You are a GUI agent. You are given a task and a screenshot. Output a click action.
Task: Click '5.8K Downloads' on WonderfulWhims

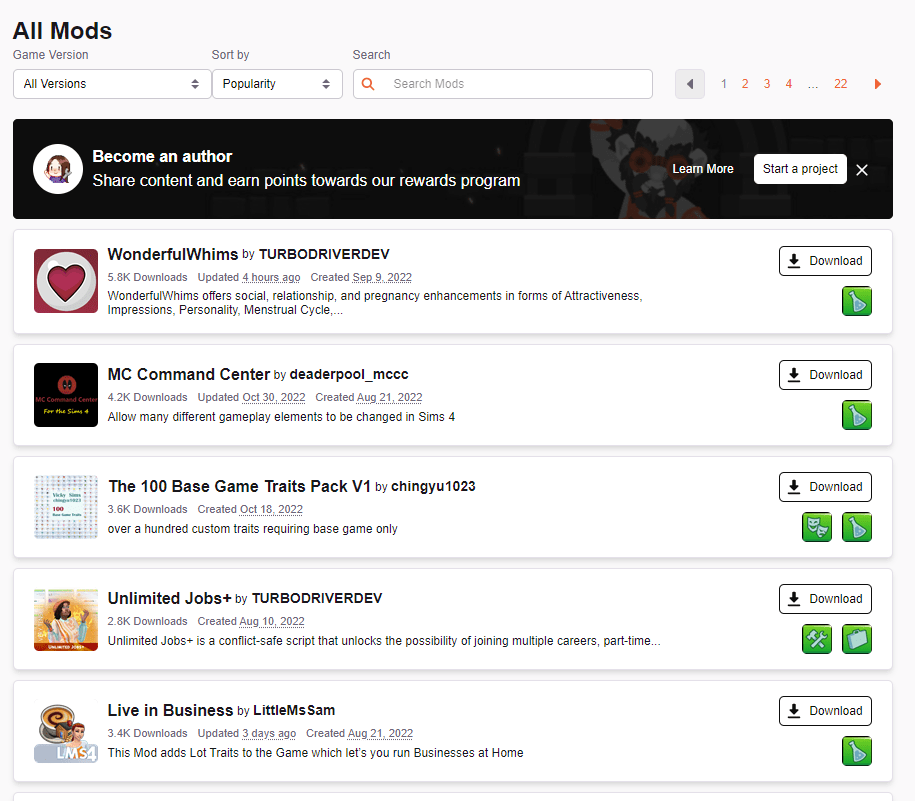pyautogui.click(x=148, y=277)
